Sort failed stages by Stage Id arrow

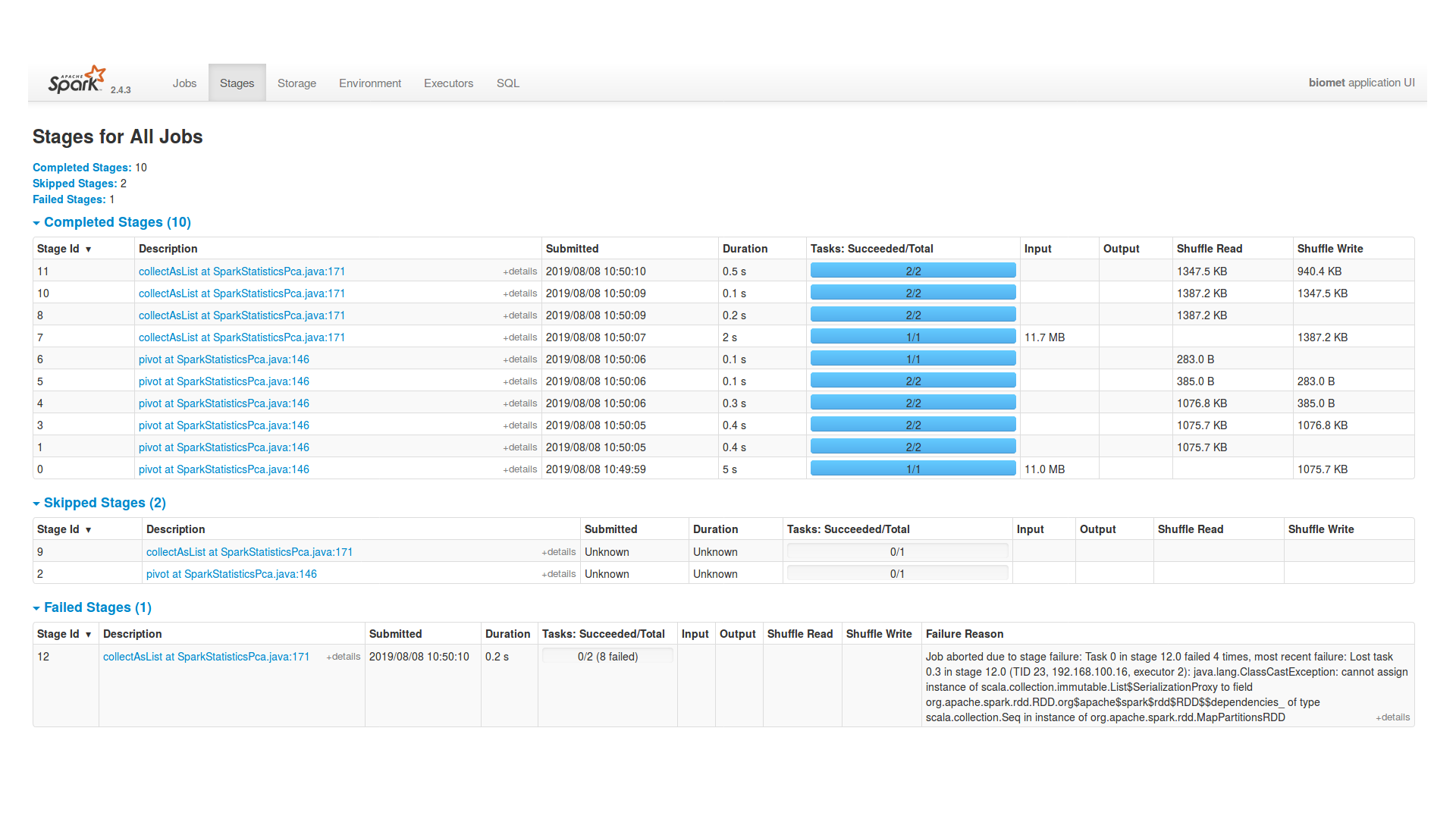(x=88, y=635)
